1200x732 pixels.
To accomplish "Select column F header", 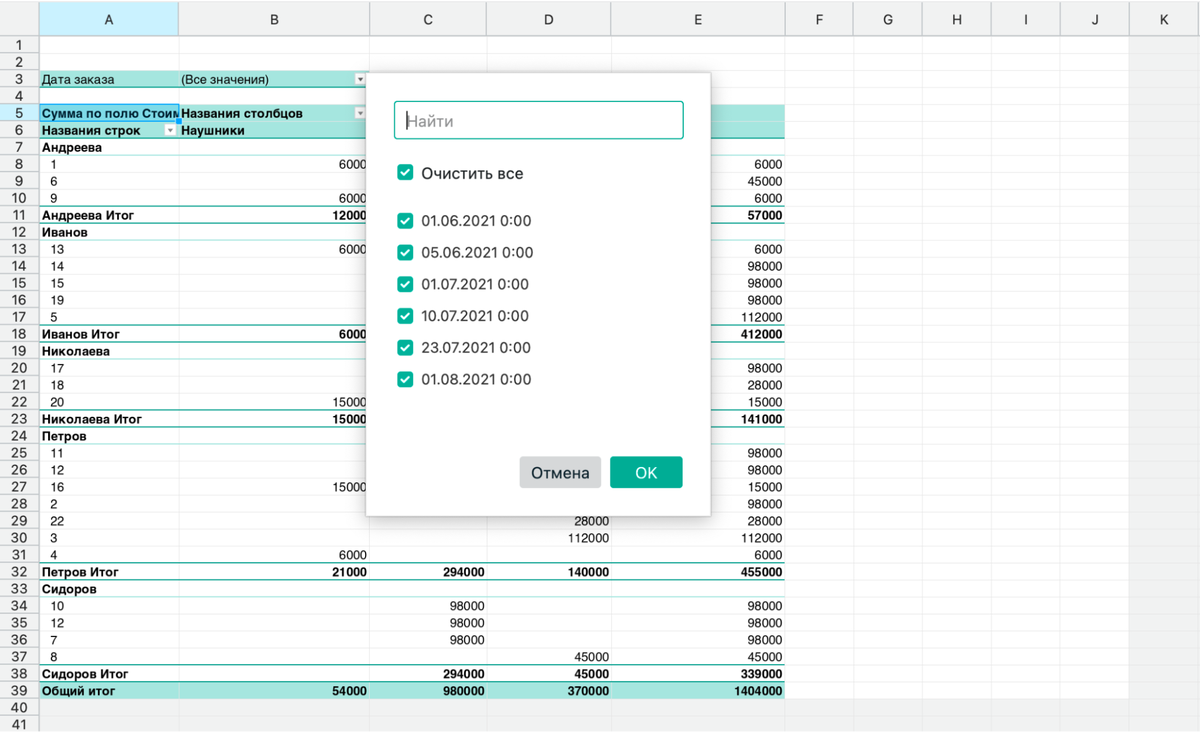I will click(819, 19).
